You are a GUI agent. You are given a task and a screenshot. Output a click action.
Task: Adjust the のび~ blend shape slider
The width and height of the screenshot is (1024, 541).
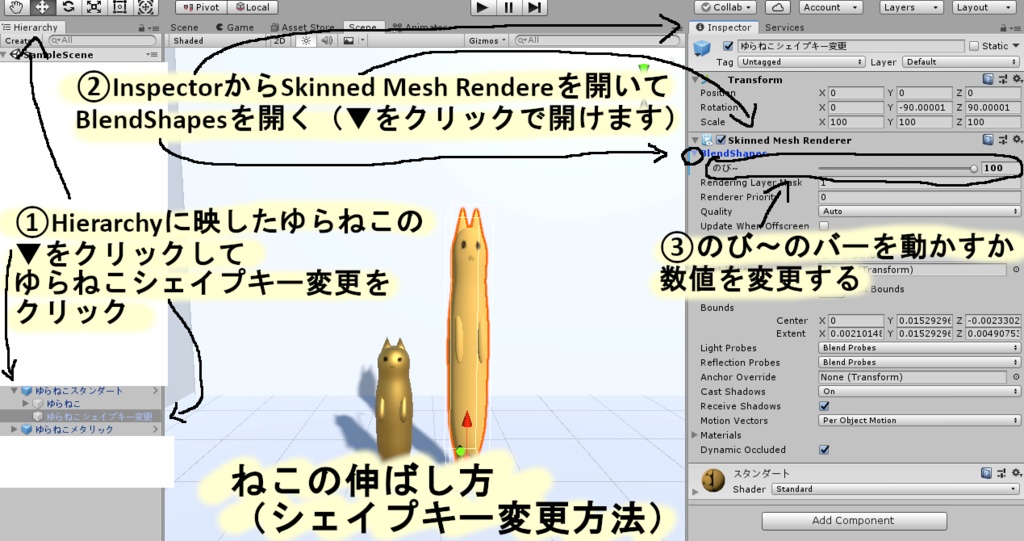click(897, 169)
